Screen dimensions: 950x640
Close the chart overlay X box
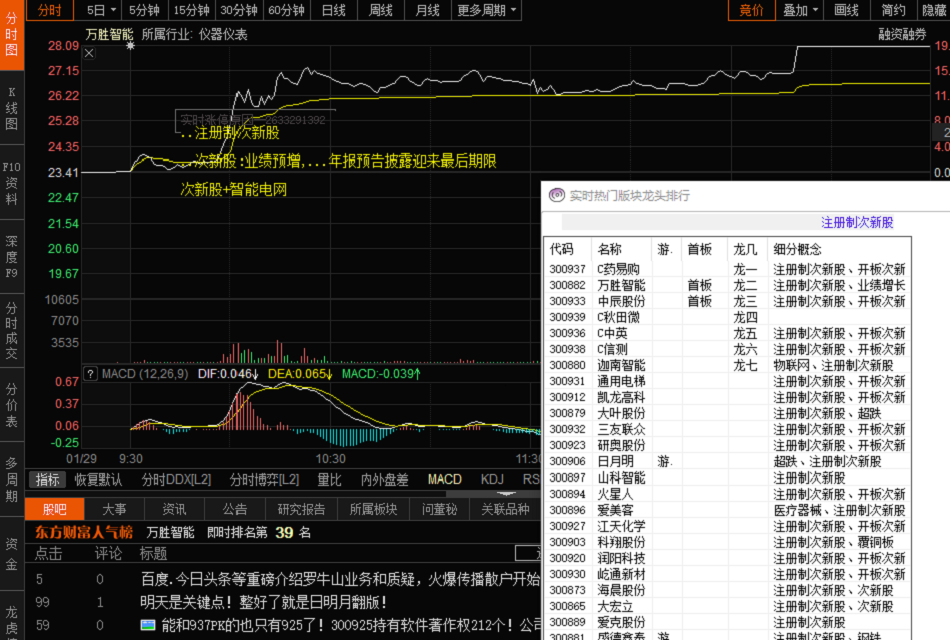(89, 53)
